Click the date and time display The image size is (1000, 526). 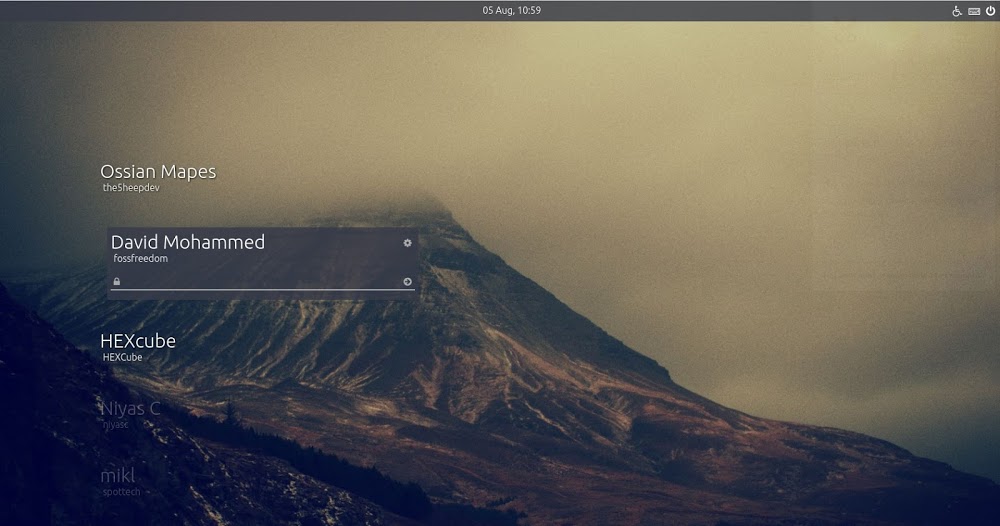(511, 10)
